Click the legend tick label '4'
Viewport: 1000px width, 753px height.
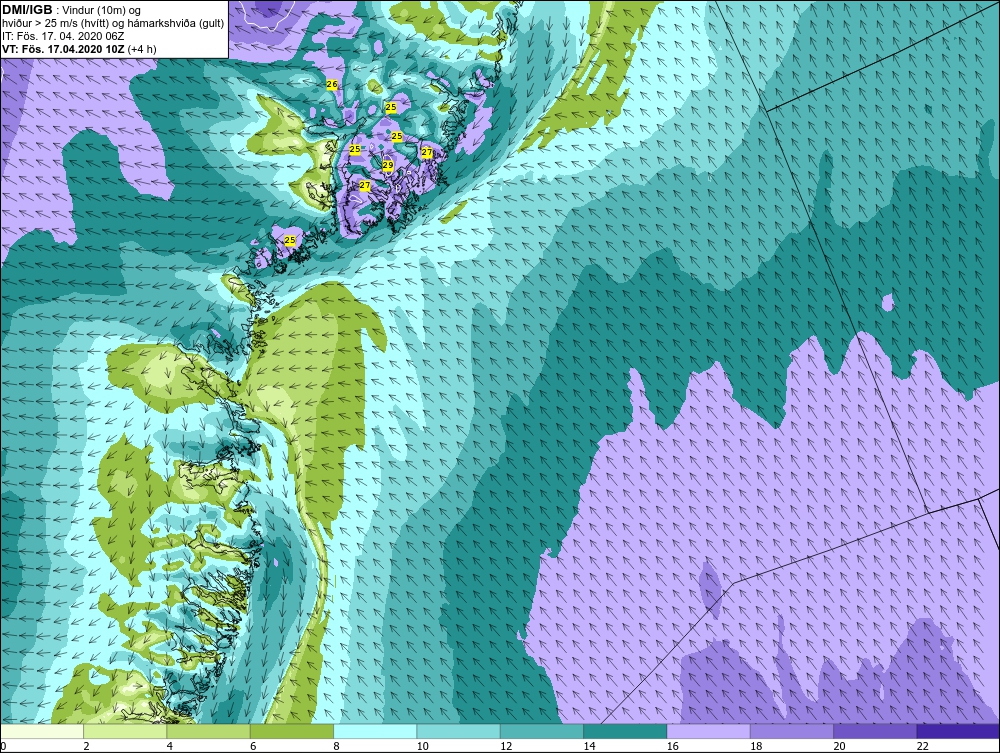click(x=170, y=746)
